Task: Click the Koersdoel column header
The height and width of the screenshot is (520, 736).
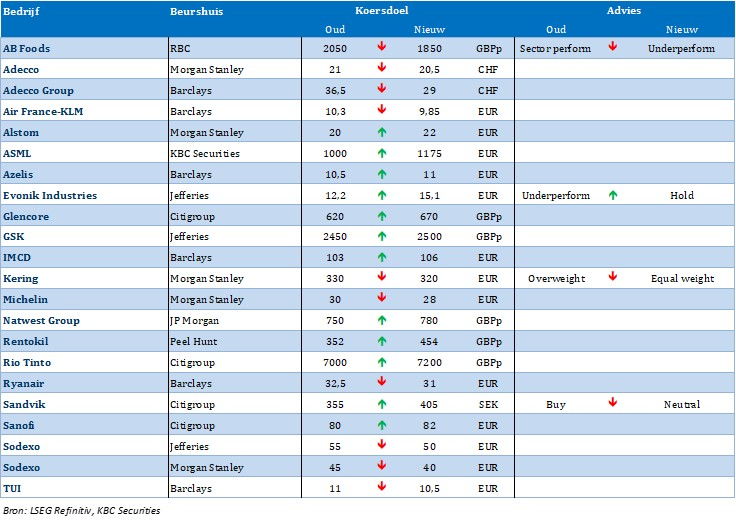Action: [x=380, y=10]
